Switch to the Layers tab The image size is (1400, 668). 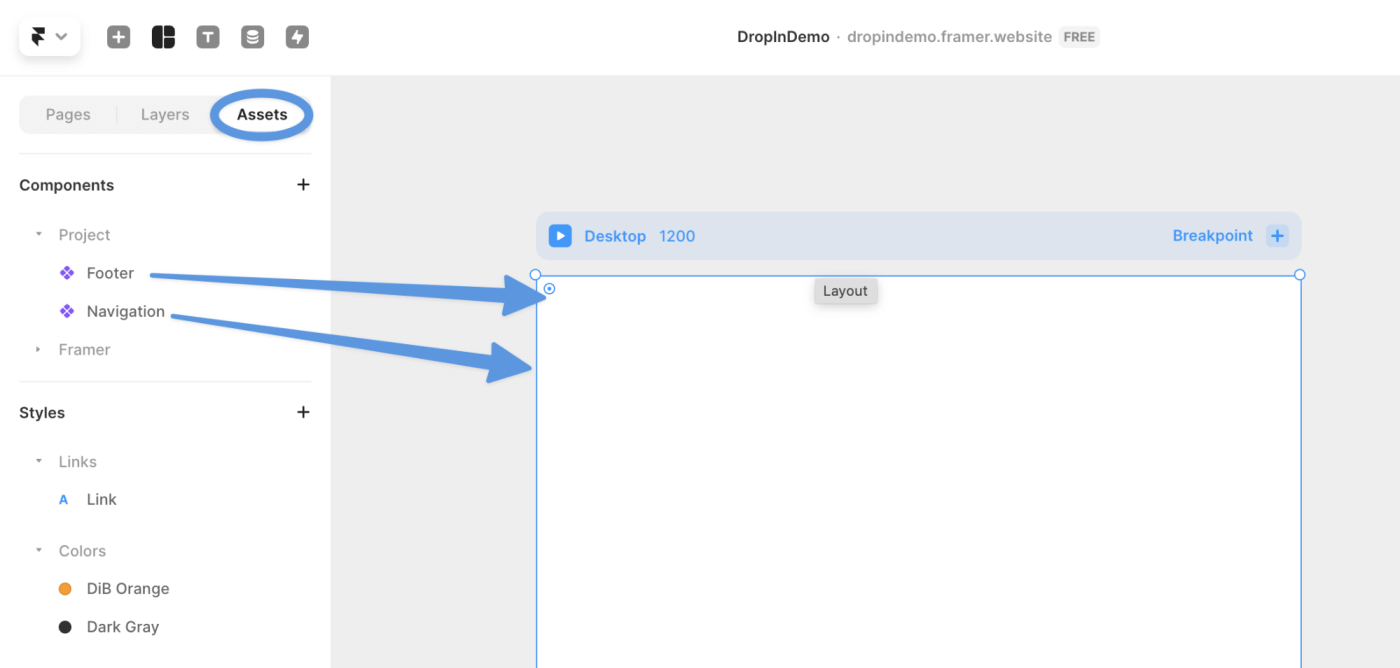[x=165, y=114]
